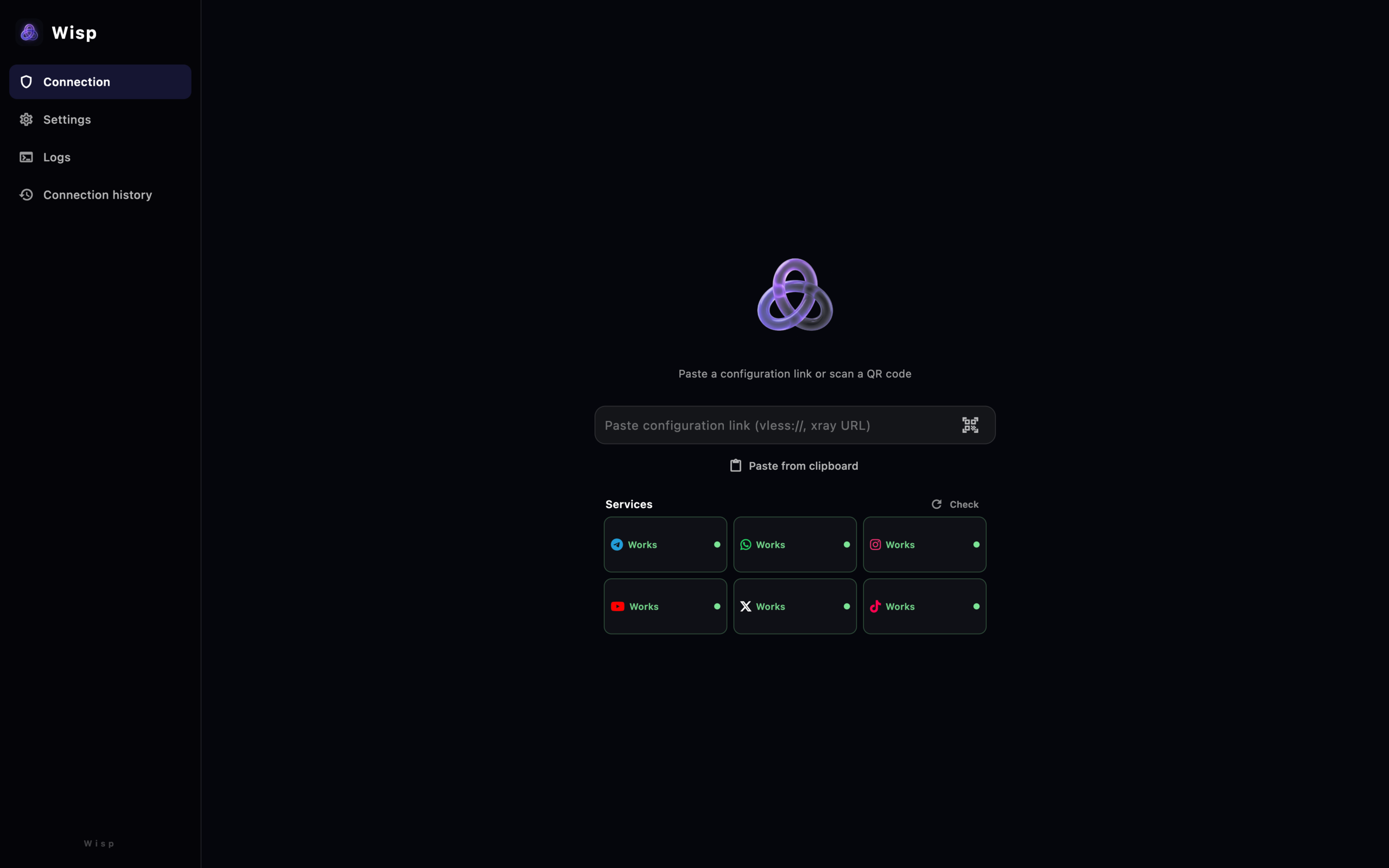Click the Services heading

(x=628, y=504)
